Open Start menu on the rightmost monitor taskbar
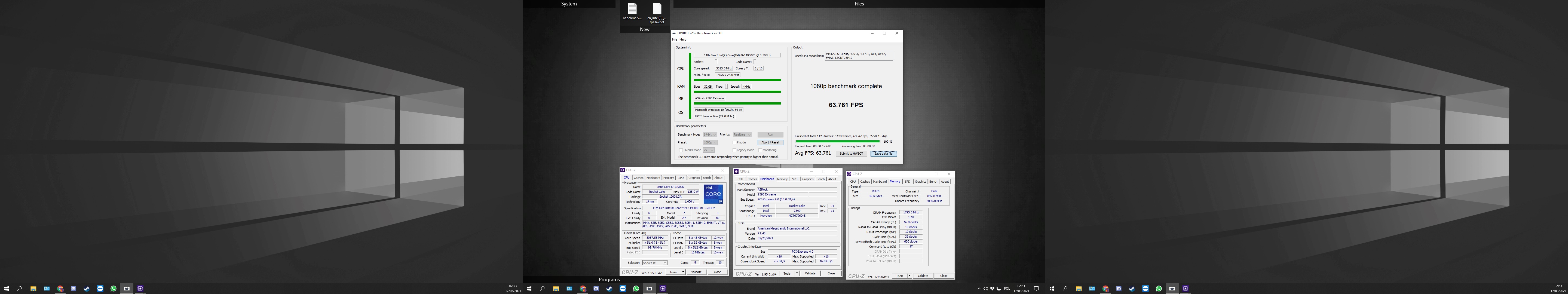Image resolution: width=1568 pixels, height=294 pixels. (x=1052, y=289)
